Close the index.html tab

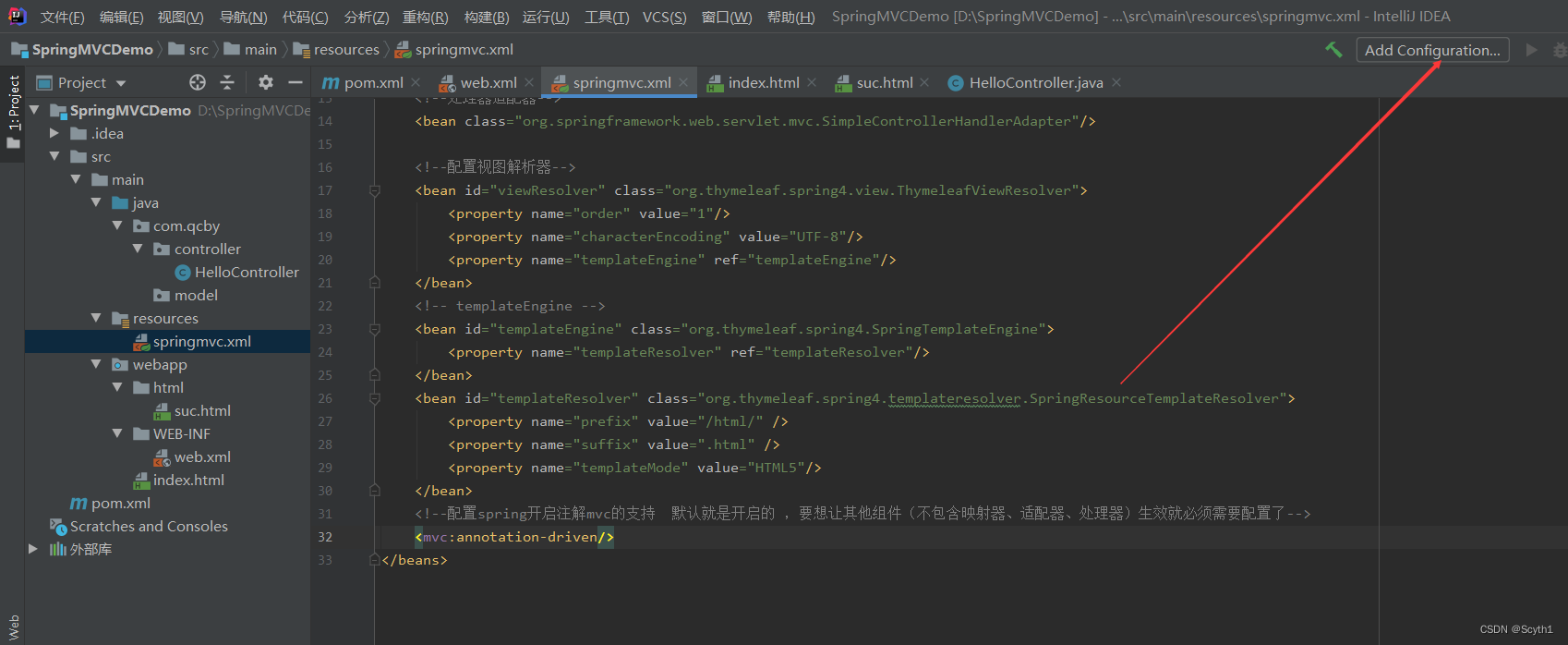click(x=812, y=82)
